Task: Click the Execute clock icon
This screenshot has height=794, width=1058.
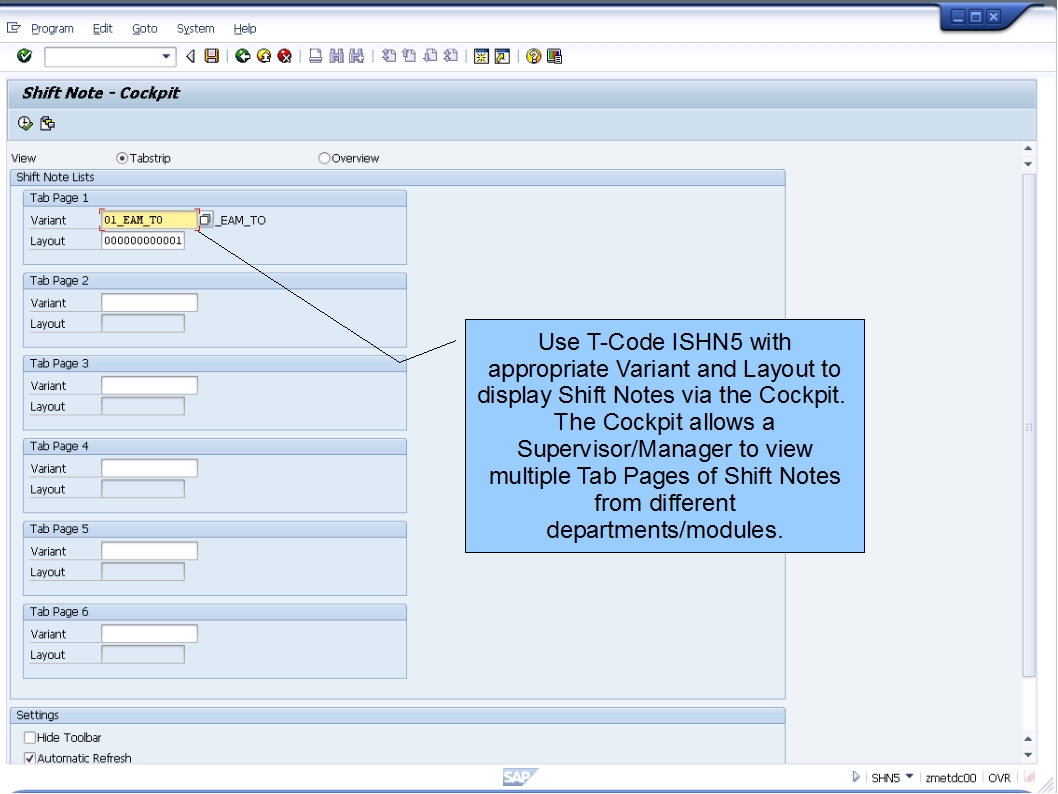Action: (x=25, y=123)
